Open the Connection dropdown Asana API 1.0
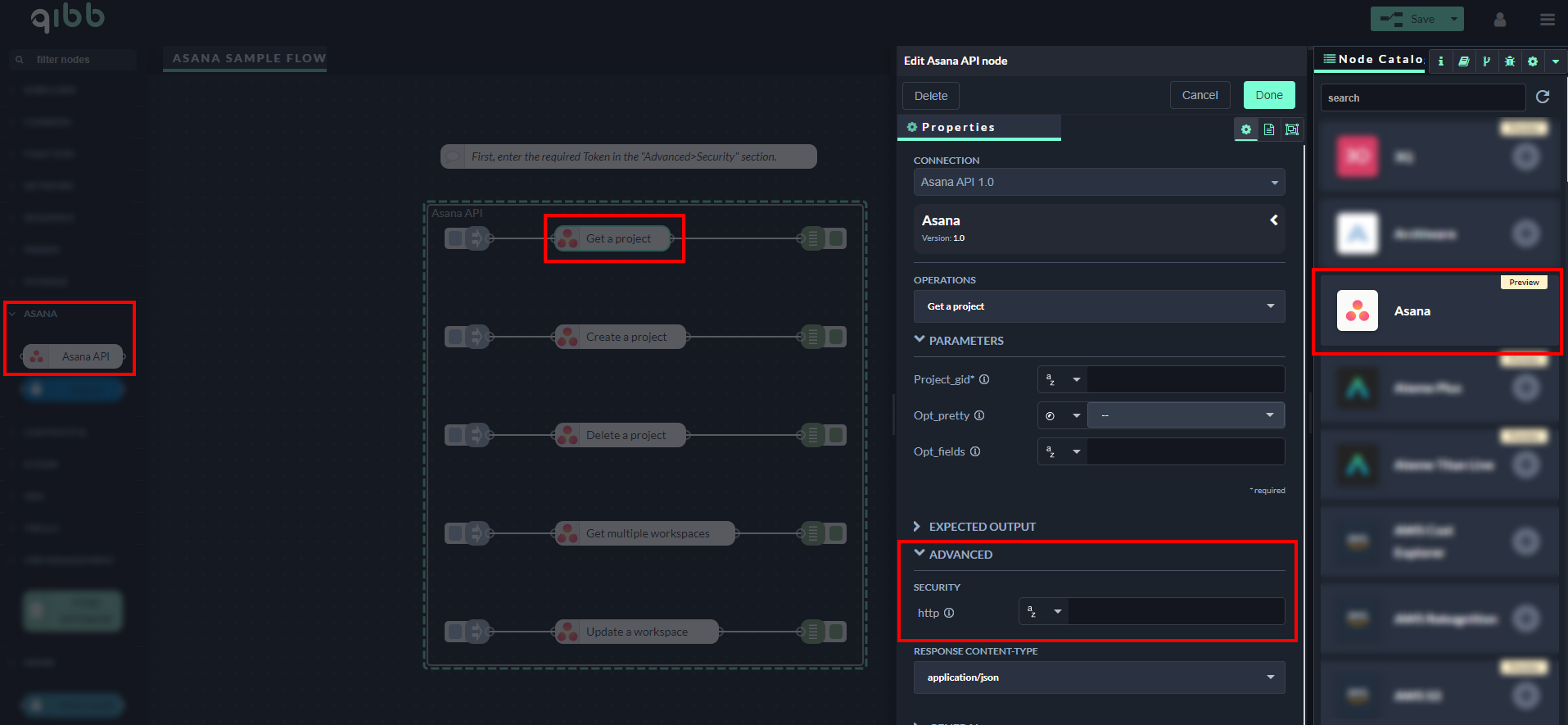This screenshot has width=1568, height=725. coord(1099,182)
